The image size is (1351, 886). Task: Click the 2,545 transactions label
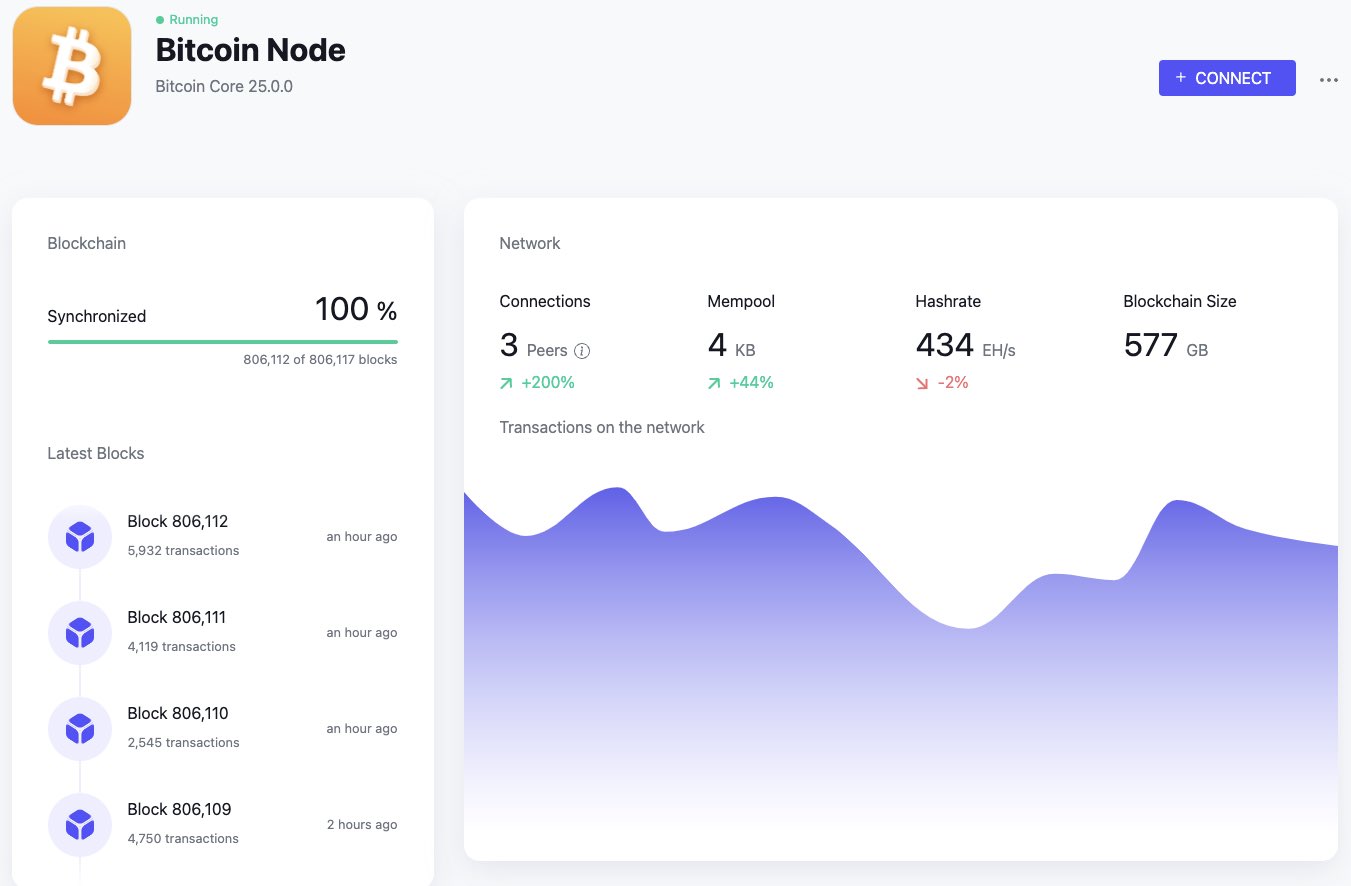[x=183, y=742]
